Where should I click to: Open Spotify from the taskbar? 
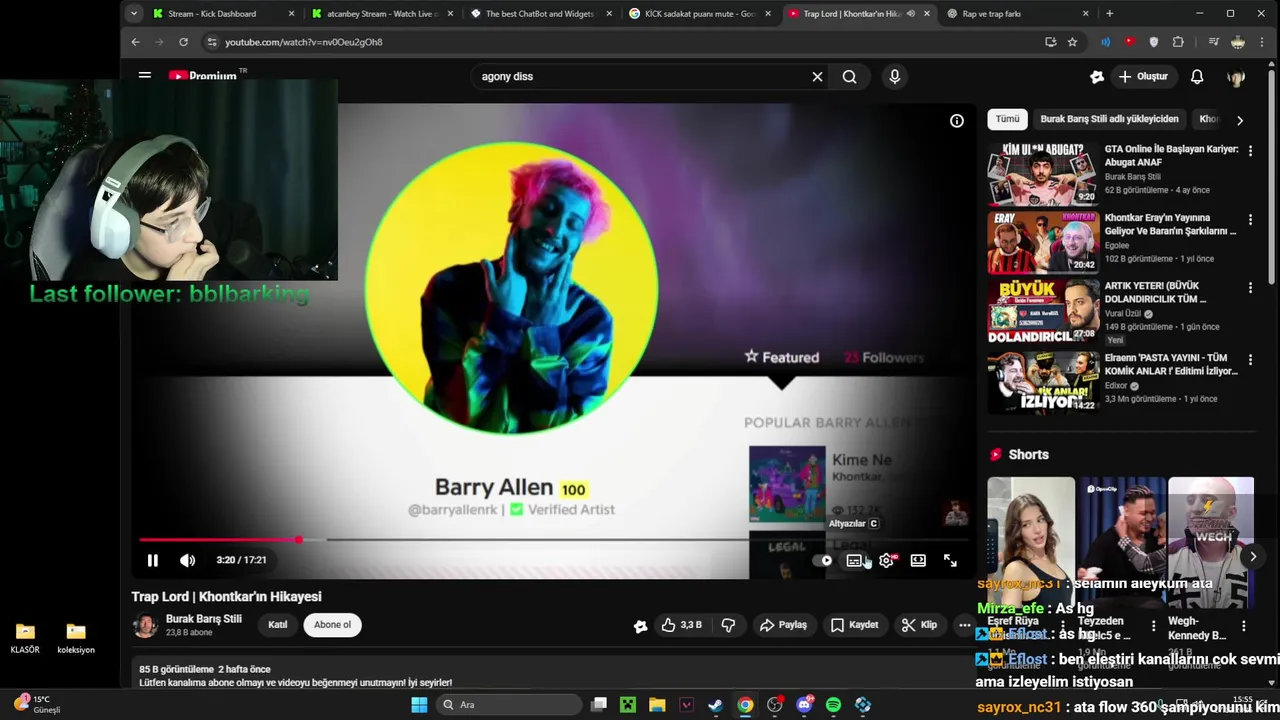click(834, 705)
